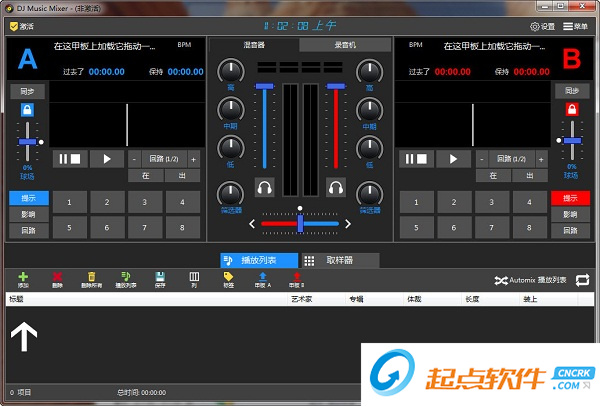Click the red X Delete icon
Screen dimensions: 600x406
tap(57, 280)
